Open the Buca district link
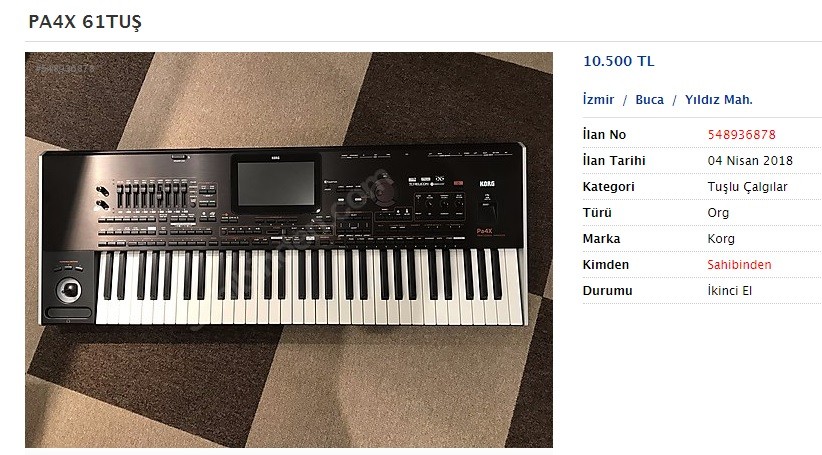The image size is (822, 455). pyautogui.click(x=650, y=100)
